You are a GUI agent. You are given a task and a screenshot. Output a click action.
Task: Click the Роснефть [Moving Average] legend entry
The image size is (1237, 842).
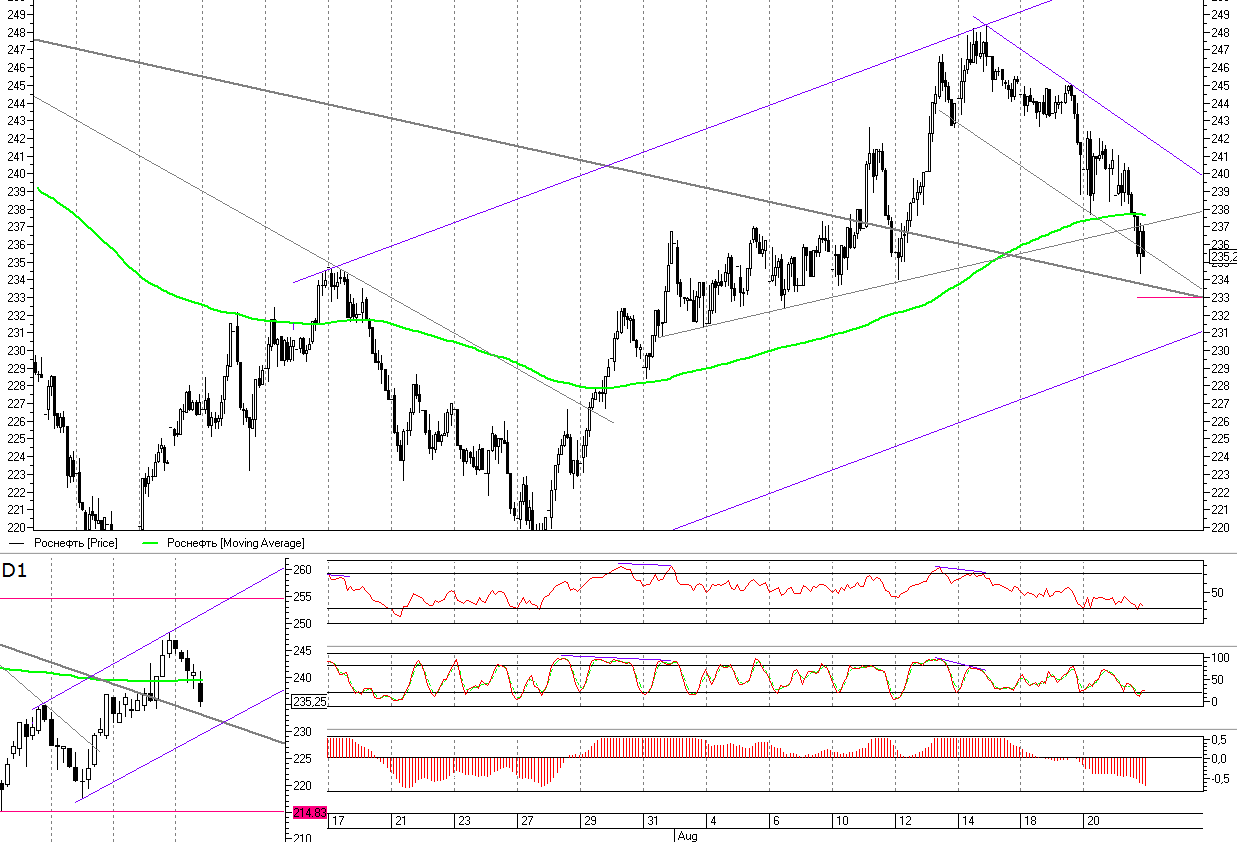pyautogui.click(x=235, y=543)
